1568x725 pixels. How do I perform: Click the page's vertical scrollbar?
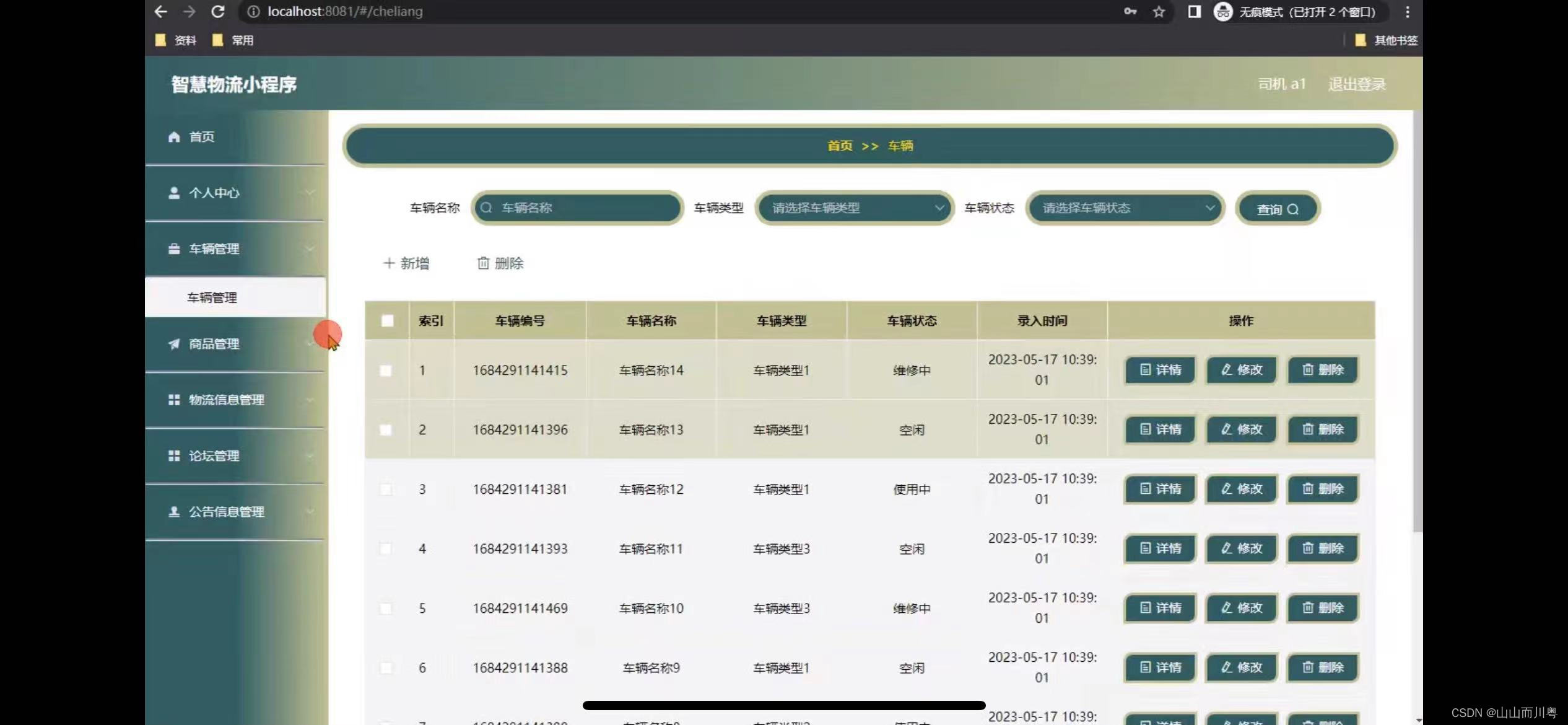(x=1417, y=322)
